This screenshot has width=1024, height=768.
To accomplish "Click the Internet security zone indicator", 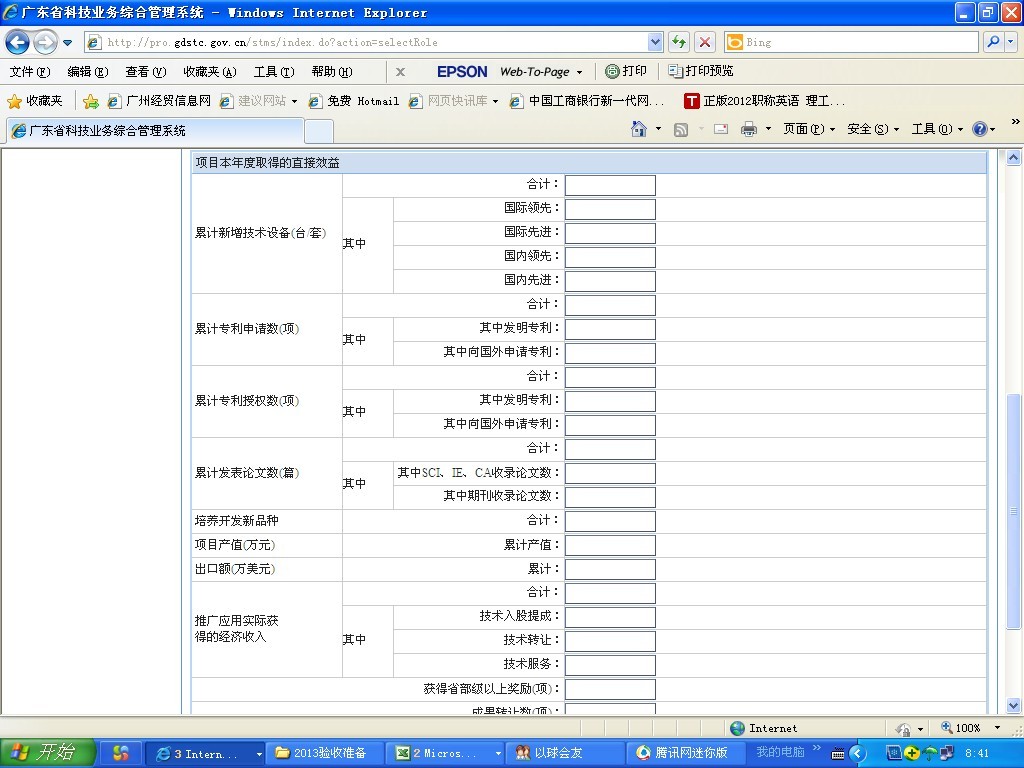I will pyautogui.click(x=764, y=728).
